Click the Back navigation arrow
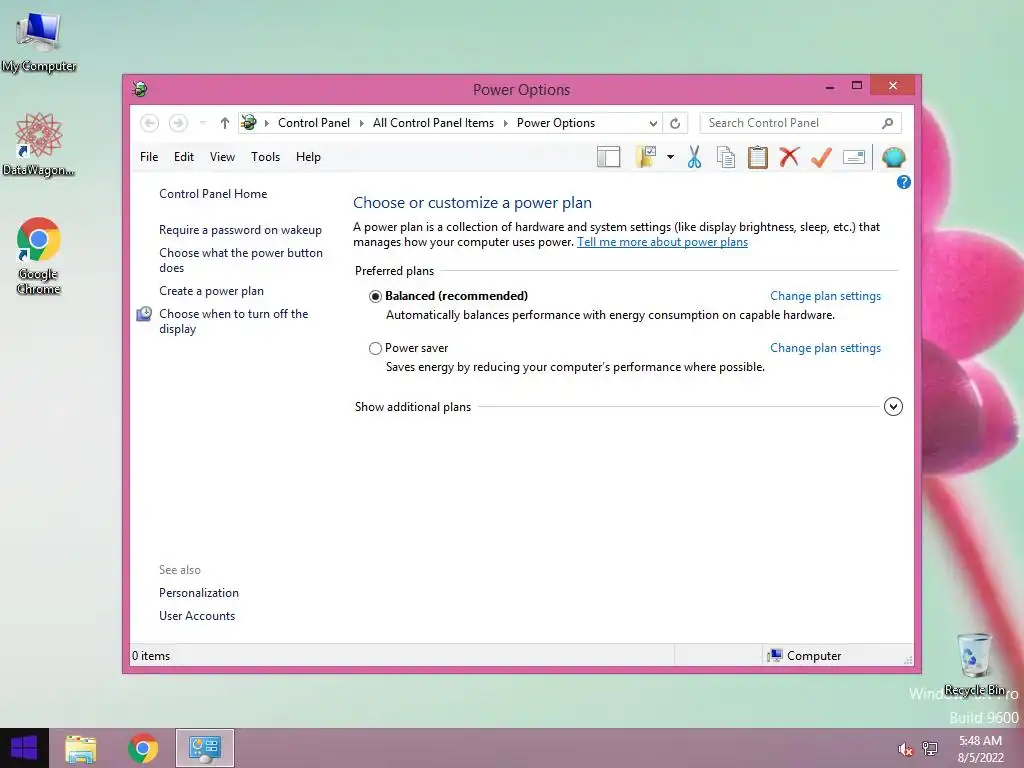Image resolution: width=1024 pixels, height=768 pixels. [150, 123]
